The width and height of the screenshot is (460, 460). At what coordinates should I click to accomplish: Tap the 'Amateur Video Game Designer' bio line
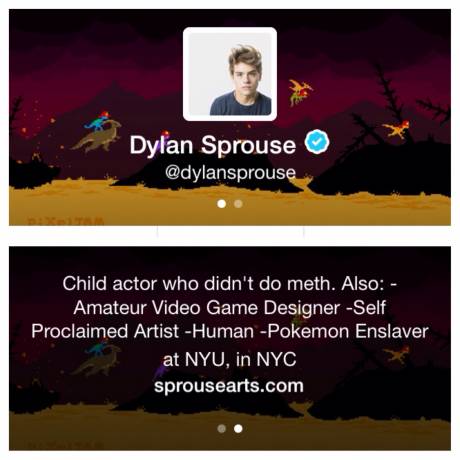pyautogui.click(x=207, y=308)
